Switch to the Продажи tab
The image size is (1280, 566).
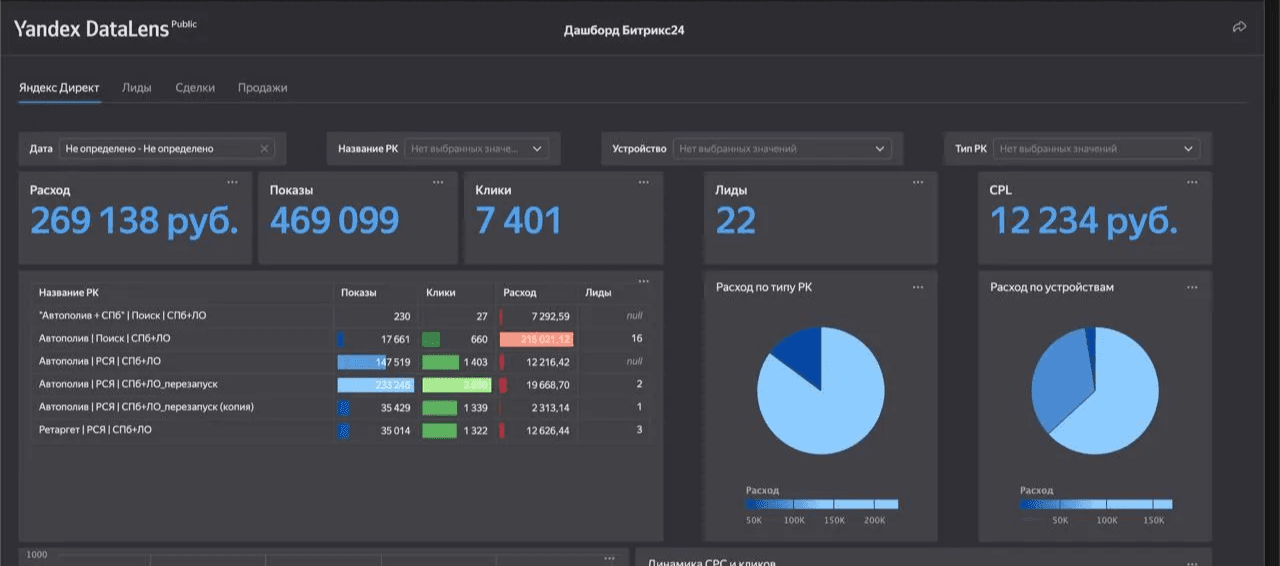tap(263, 87)
